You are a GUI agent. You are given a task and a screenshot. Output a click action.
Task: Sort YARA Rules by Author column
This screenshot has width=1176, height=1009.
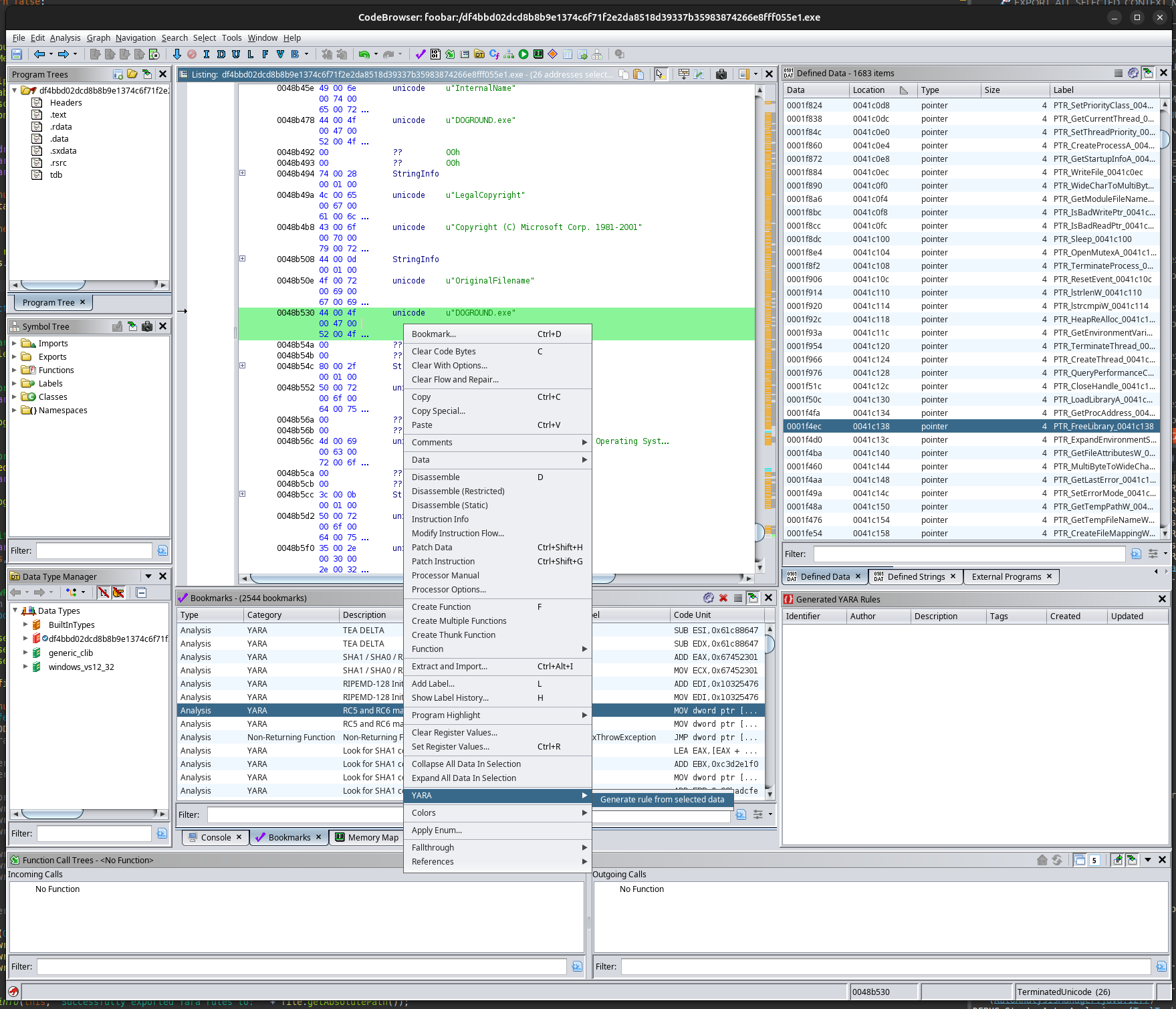[878, 616]
